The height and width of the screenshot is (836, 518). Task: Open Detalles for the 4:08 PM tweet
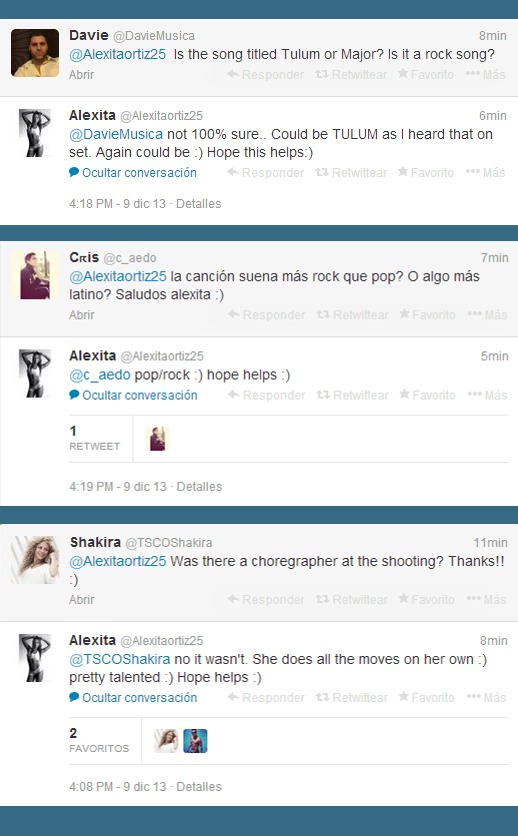(199, 787)
